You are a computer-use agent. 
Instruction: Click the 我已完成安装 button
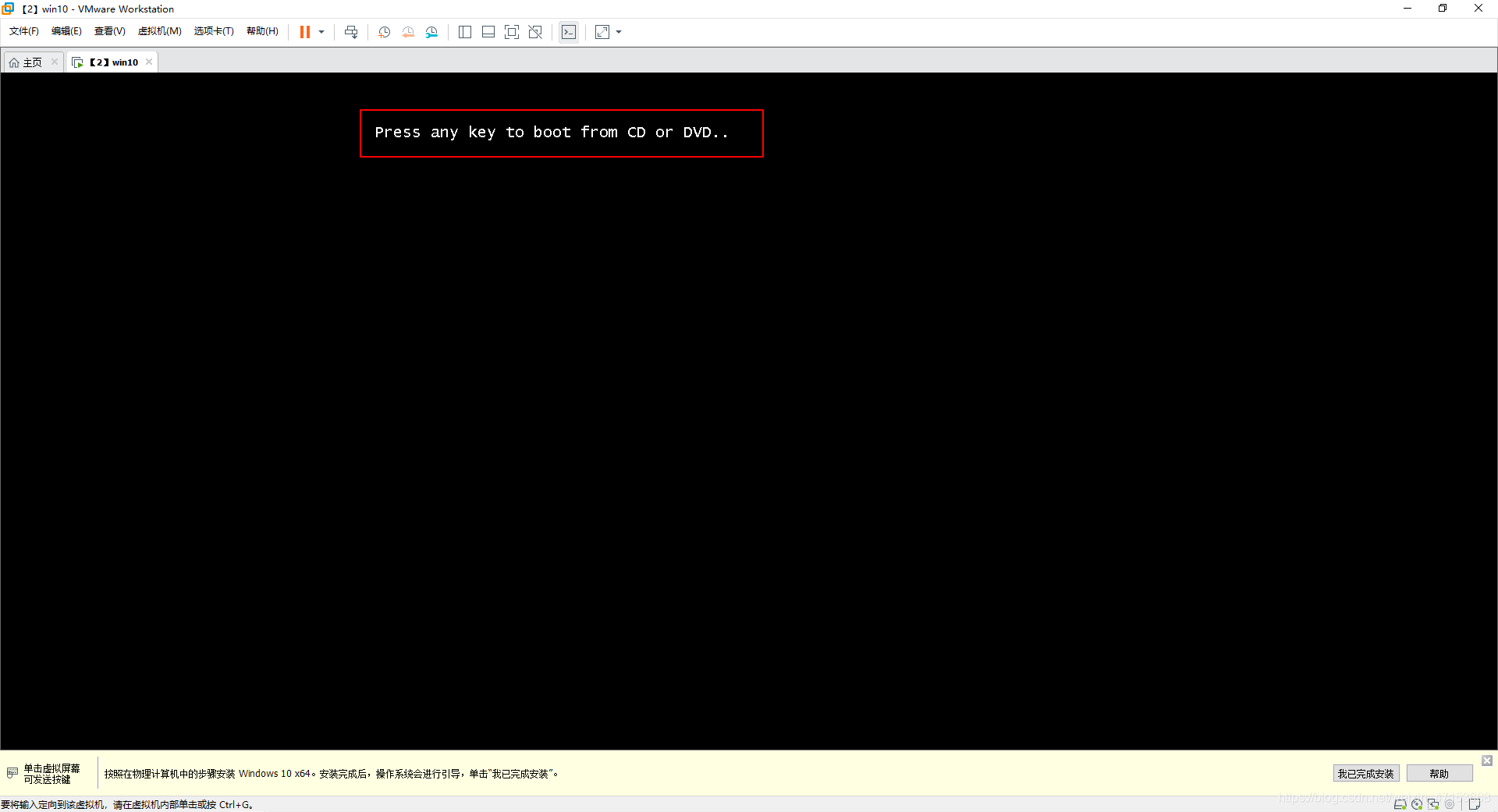click(1365, 774)
